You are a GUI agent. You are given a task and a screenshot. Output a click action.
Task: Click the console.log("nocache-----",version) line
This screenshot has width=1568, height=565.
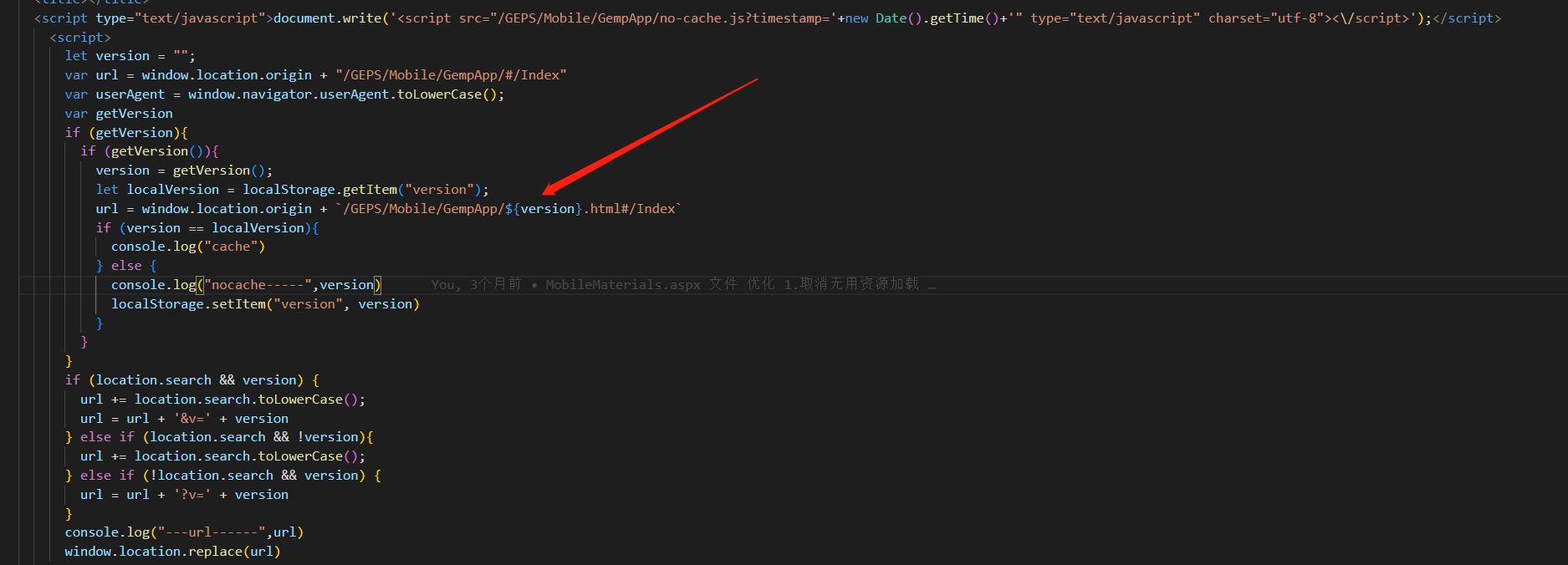(x=246, y=285)
